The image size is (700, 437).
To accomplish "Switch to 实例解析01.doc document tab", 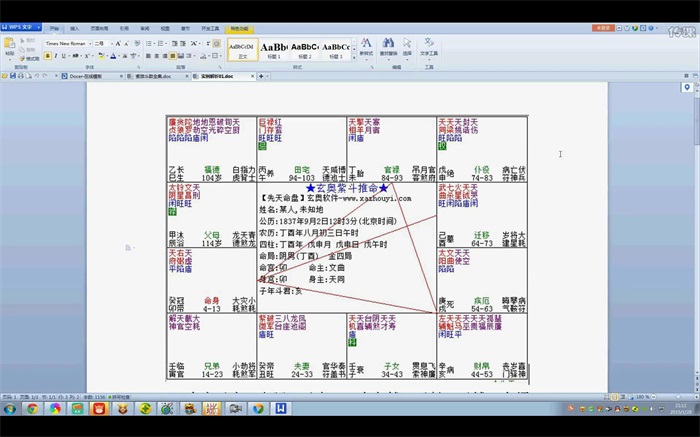I will pyautogui.click(x=224, y=76).
